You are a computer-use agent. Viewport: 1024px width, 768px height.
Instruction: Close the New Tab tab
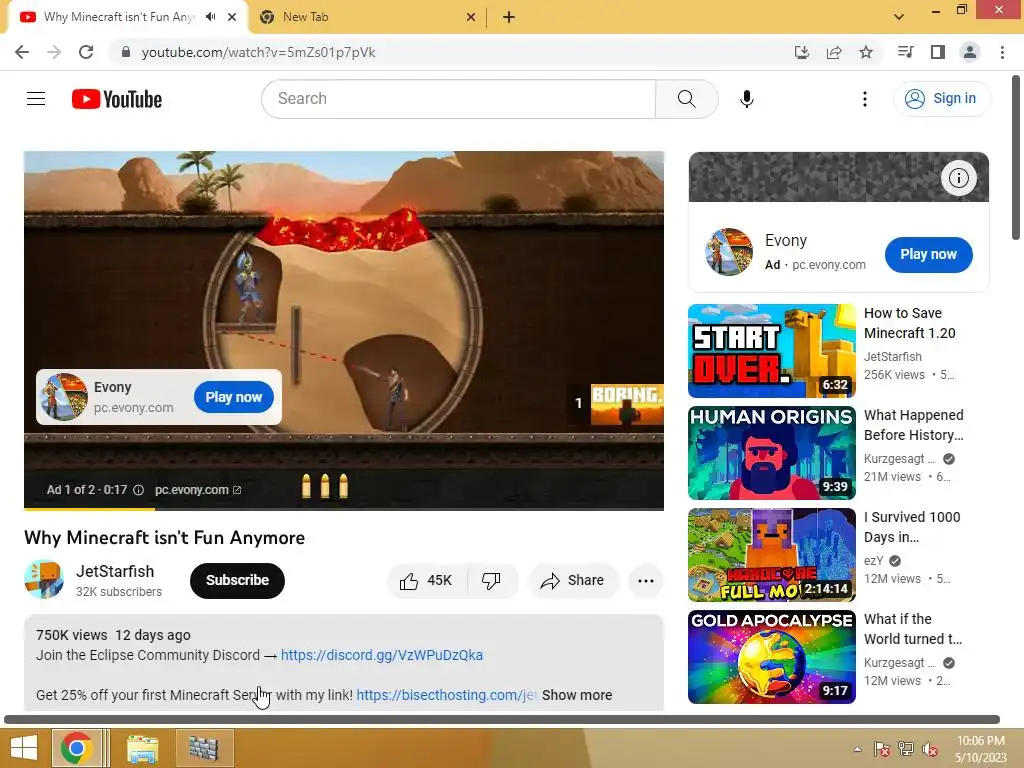pos(470,17)
